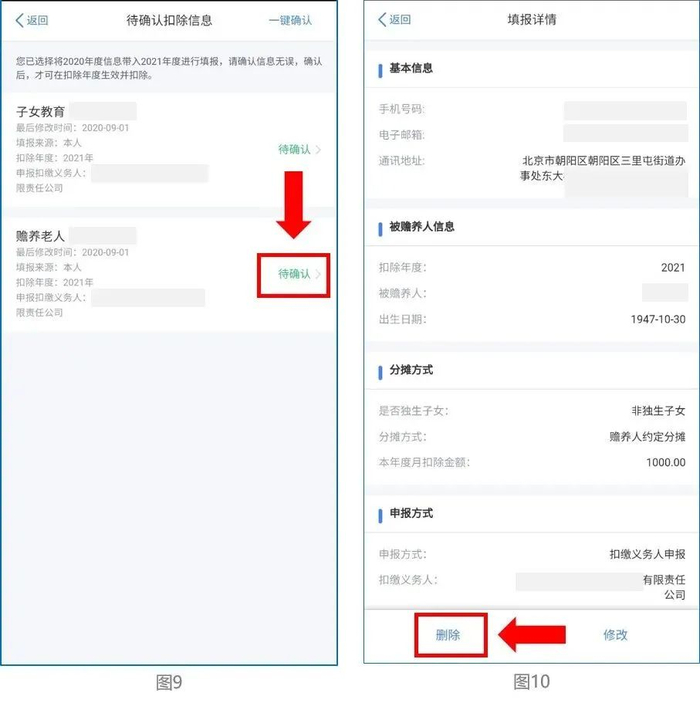
Task: Select the 子女教育 entry title
Action: 40,111
